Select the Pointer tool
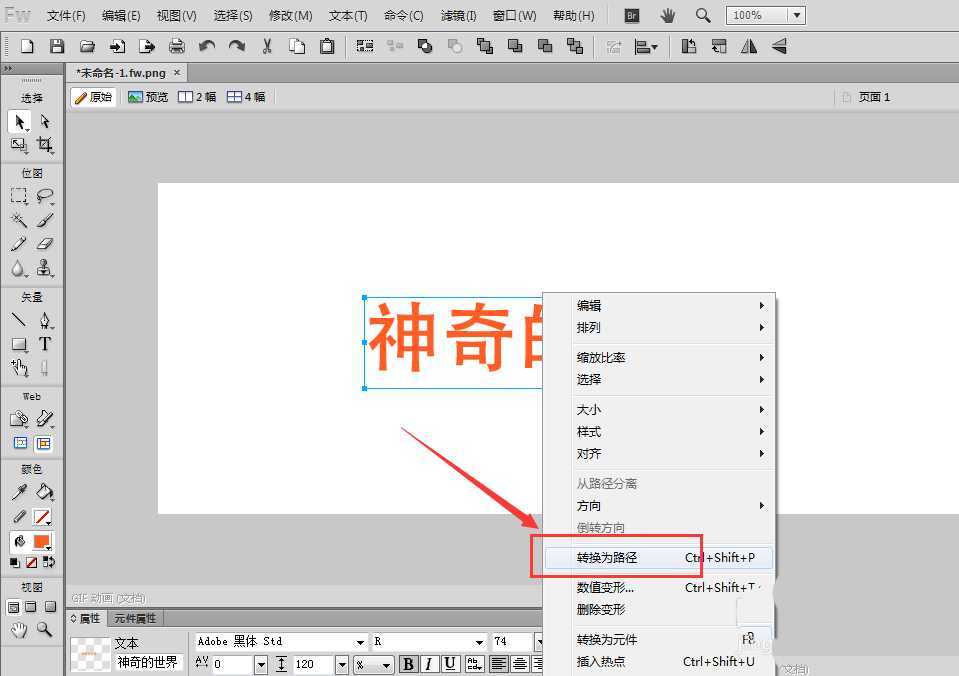This screenshot has height=676, width=959. tap(18, 122)
